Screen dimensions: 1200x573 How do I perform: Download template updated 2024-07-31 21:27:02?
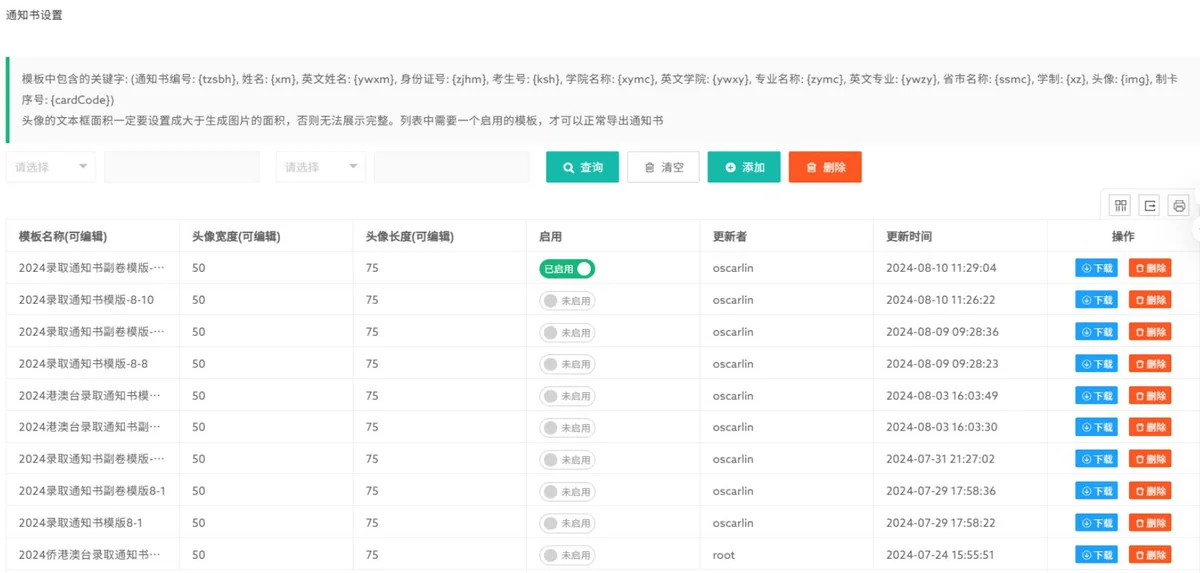pos(1096,459)
